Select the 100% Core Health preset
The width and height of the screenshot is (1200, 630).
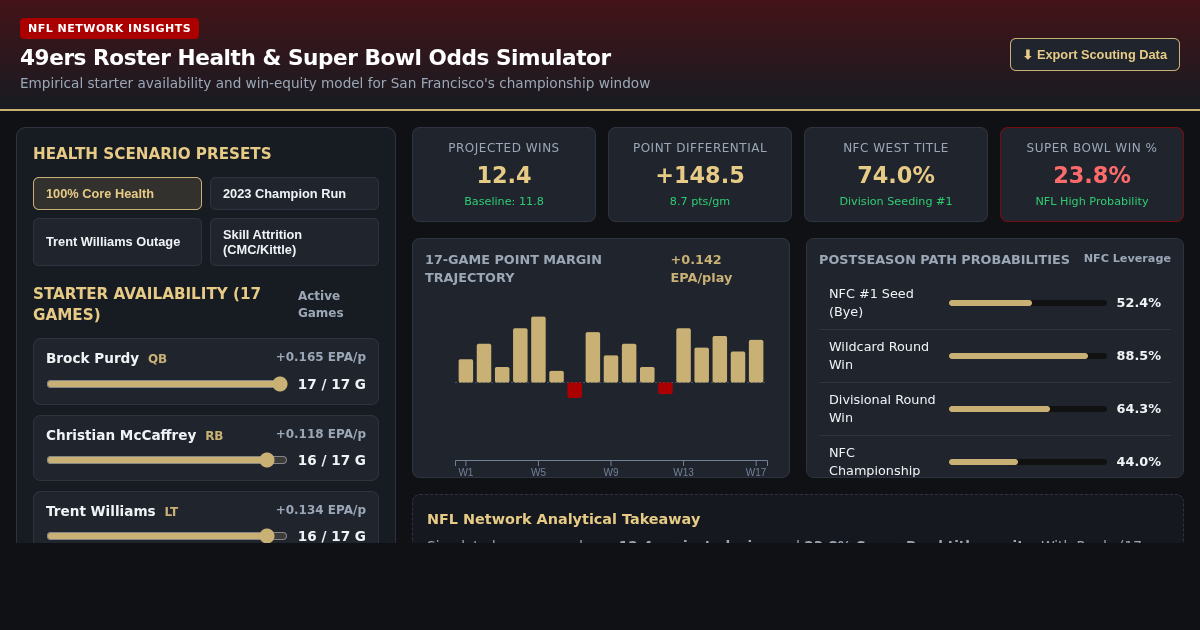[x=117, y=193]
